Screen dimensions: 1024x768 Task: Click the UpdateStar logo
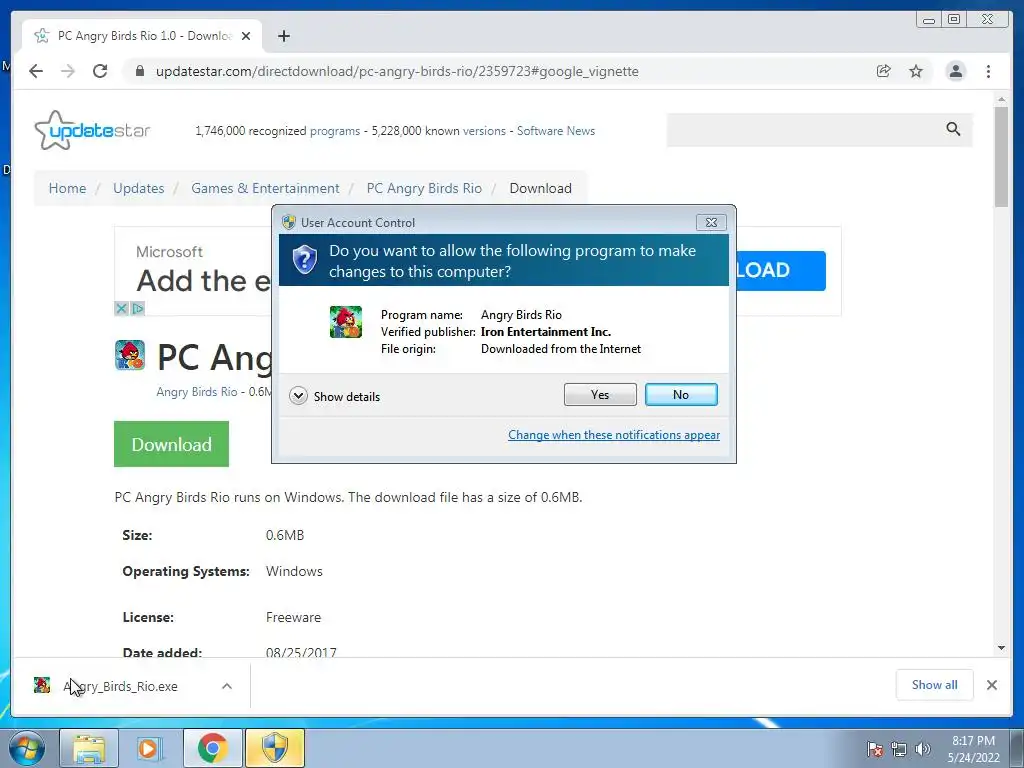92,130
